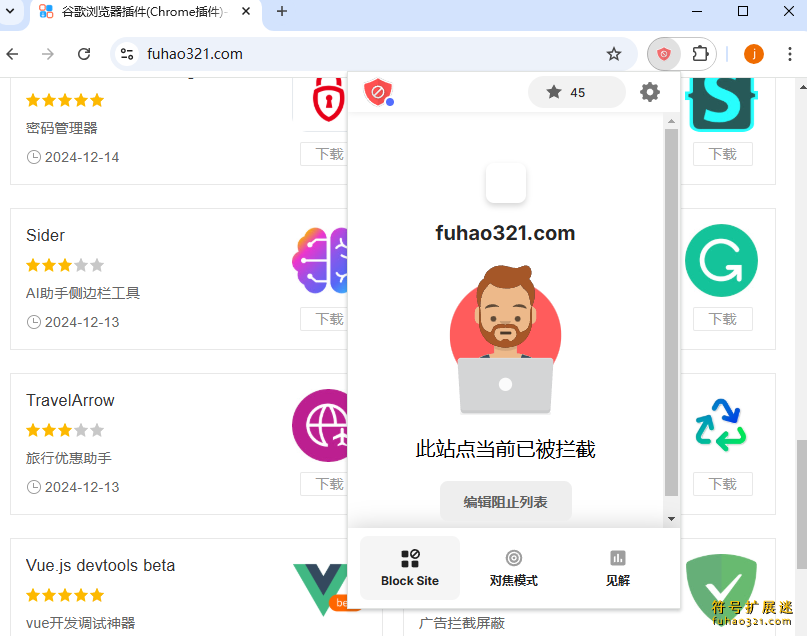Image resolution: width=807 pixels, height=636 pixels.
Task: Click the password manager padlock icon
Action: 328,99
